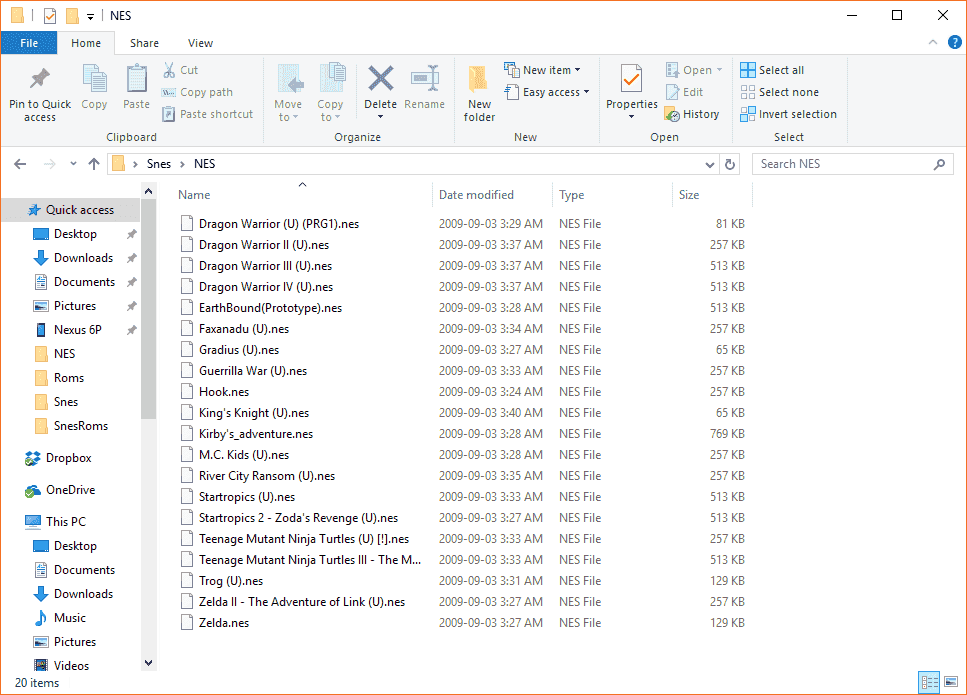Click navigation pane scrollbar up arrow
Viewport: 967px width, 695px height.
click(x=149, y=192)
